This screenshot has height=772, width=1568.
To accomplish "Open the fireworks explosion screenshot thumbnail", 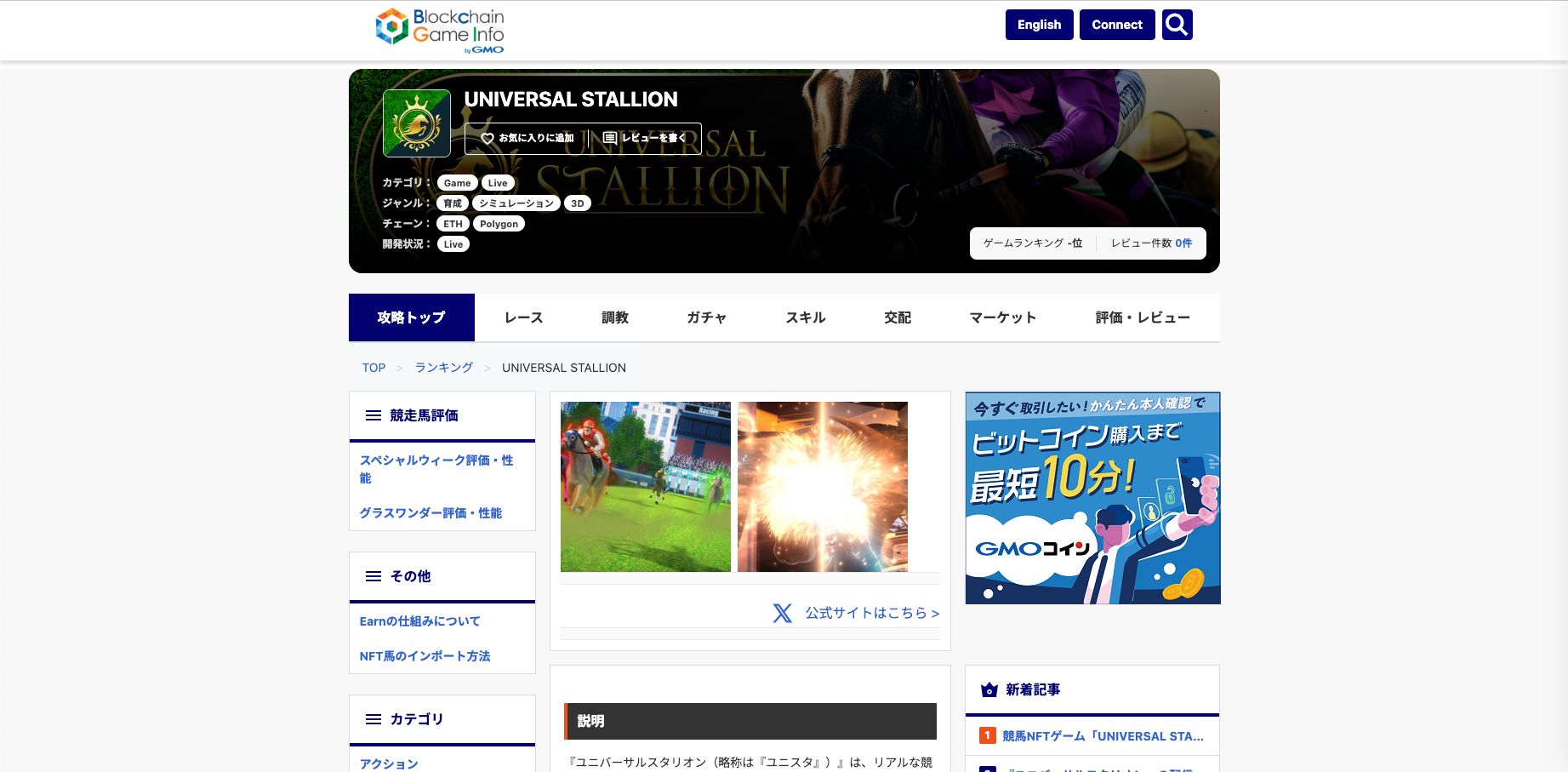I will tap(823, 487).
